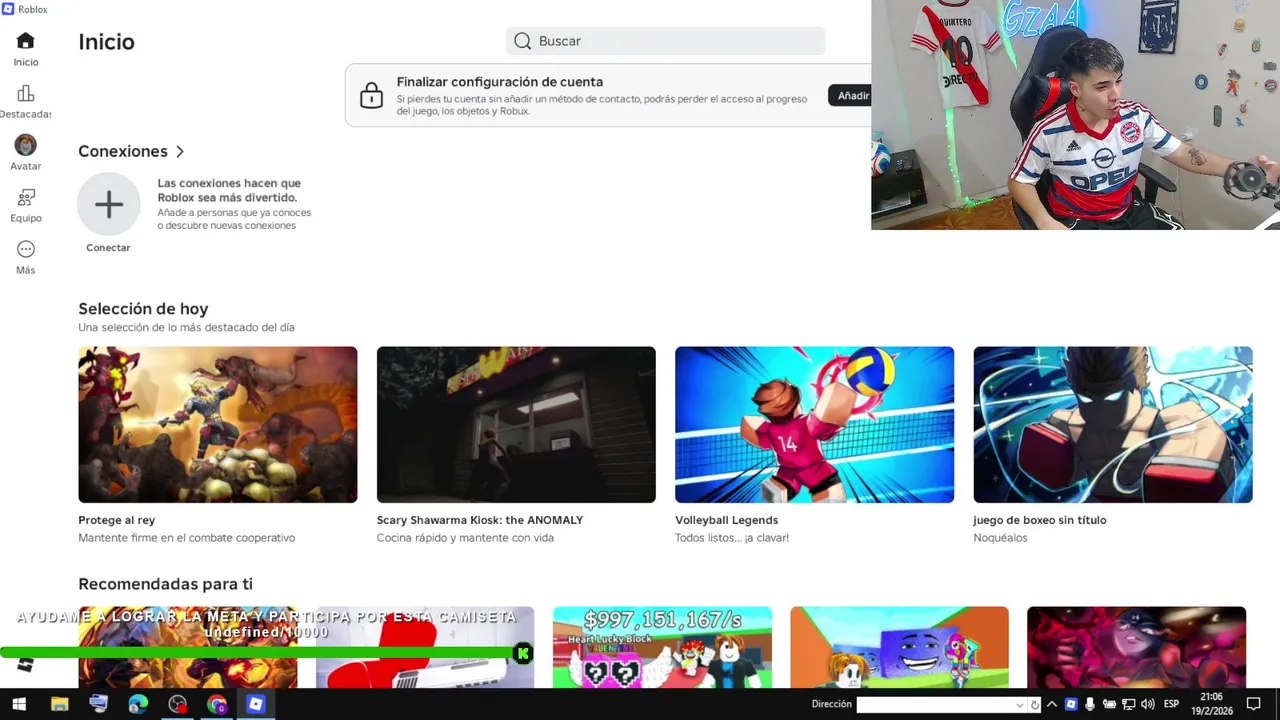
Task: Open File Explorer from taskbar
Action: pyautogui.click(x=59, y=704)
